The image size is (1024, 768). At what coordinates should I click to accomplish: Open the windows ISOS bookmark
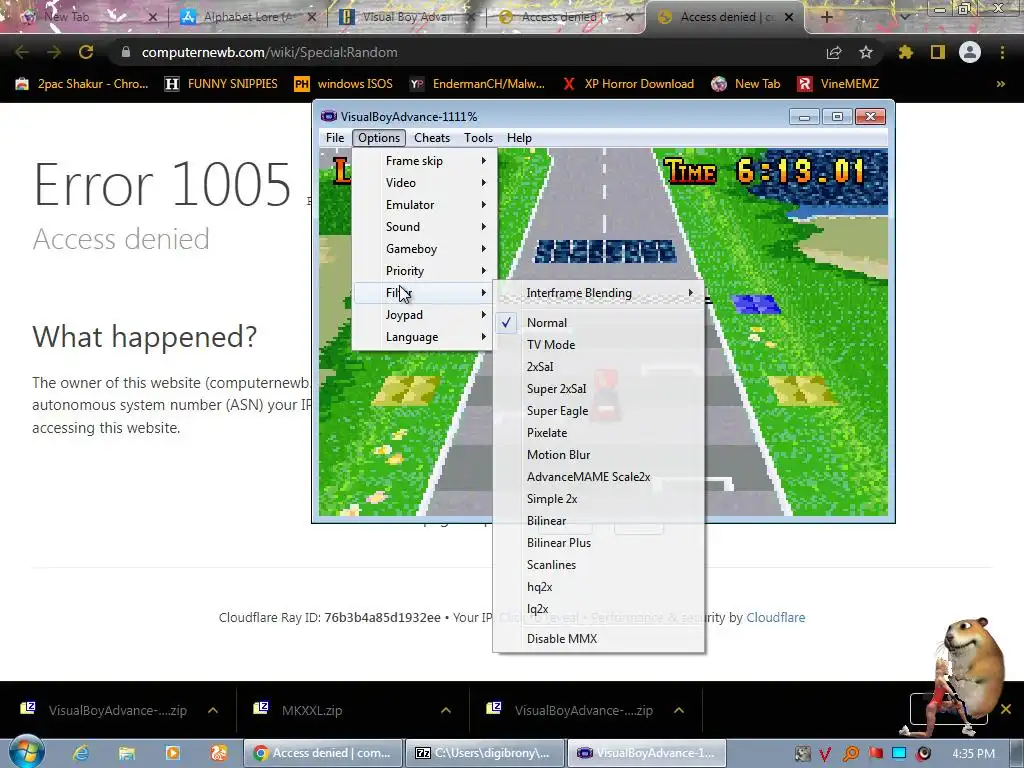coord(344,84)
